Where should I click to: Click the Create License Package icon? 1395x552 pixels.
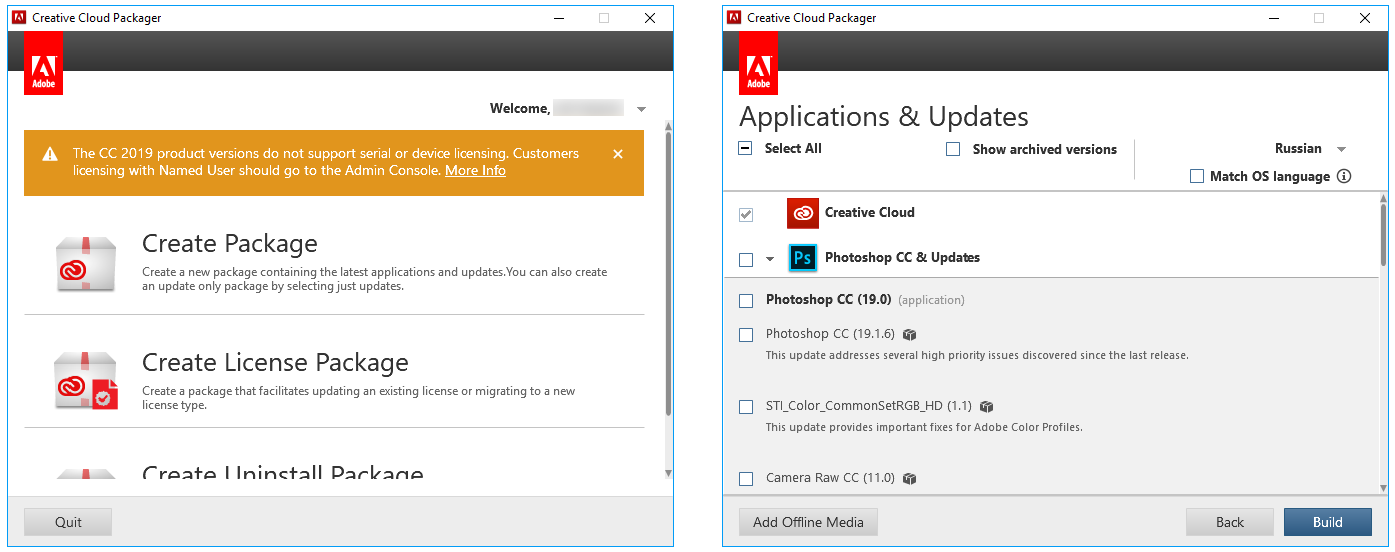click(x=85, y=380)
